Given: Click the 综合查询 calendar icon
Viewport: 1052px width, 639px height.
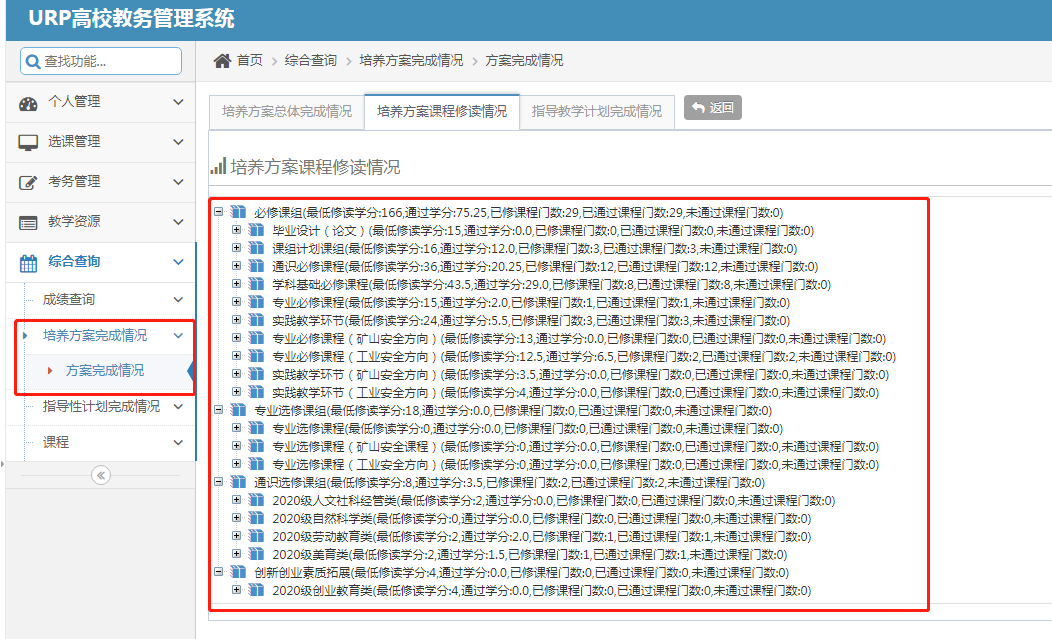Looking at the screenshot, I should pos(28,262).
